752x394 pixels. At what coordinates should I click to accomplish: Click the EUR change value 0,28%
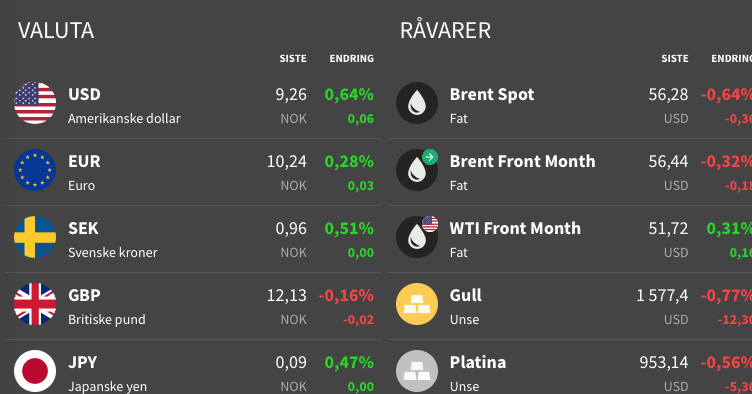[x=349, y=162]
